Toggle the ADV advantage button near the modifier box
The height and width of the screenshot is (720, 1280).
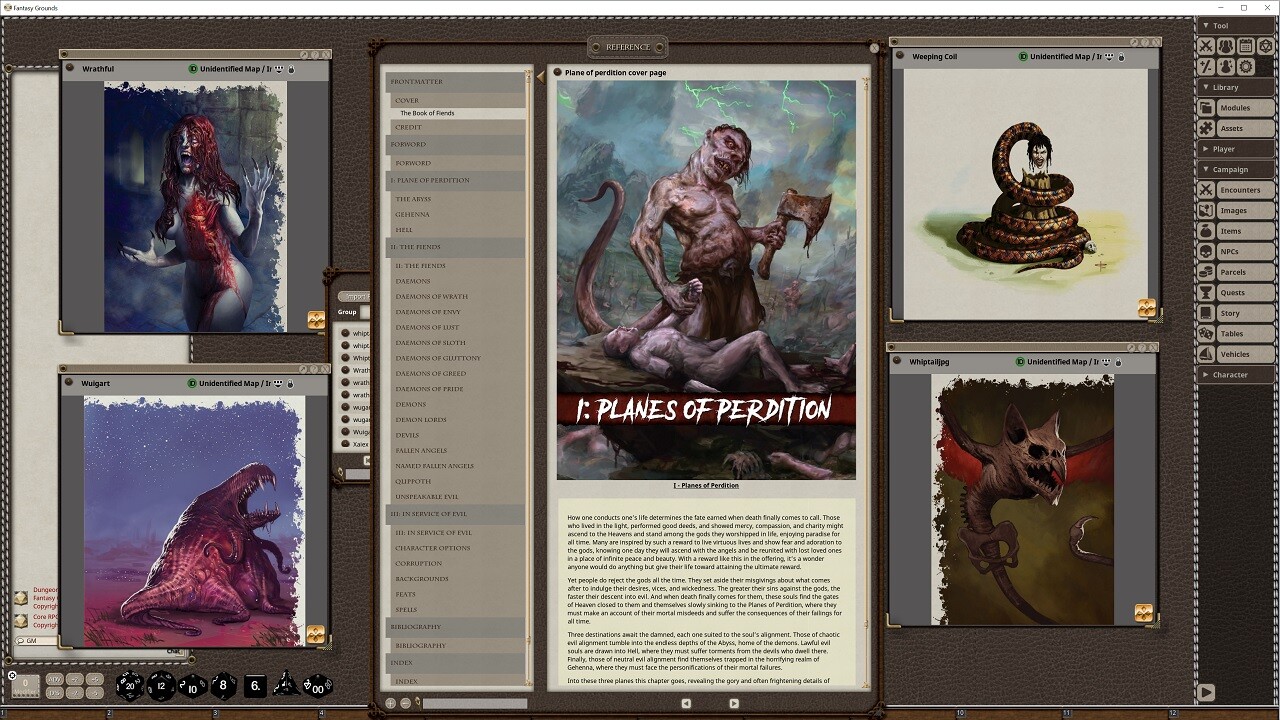[x=54, y=681]
